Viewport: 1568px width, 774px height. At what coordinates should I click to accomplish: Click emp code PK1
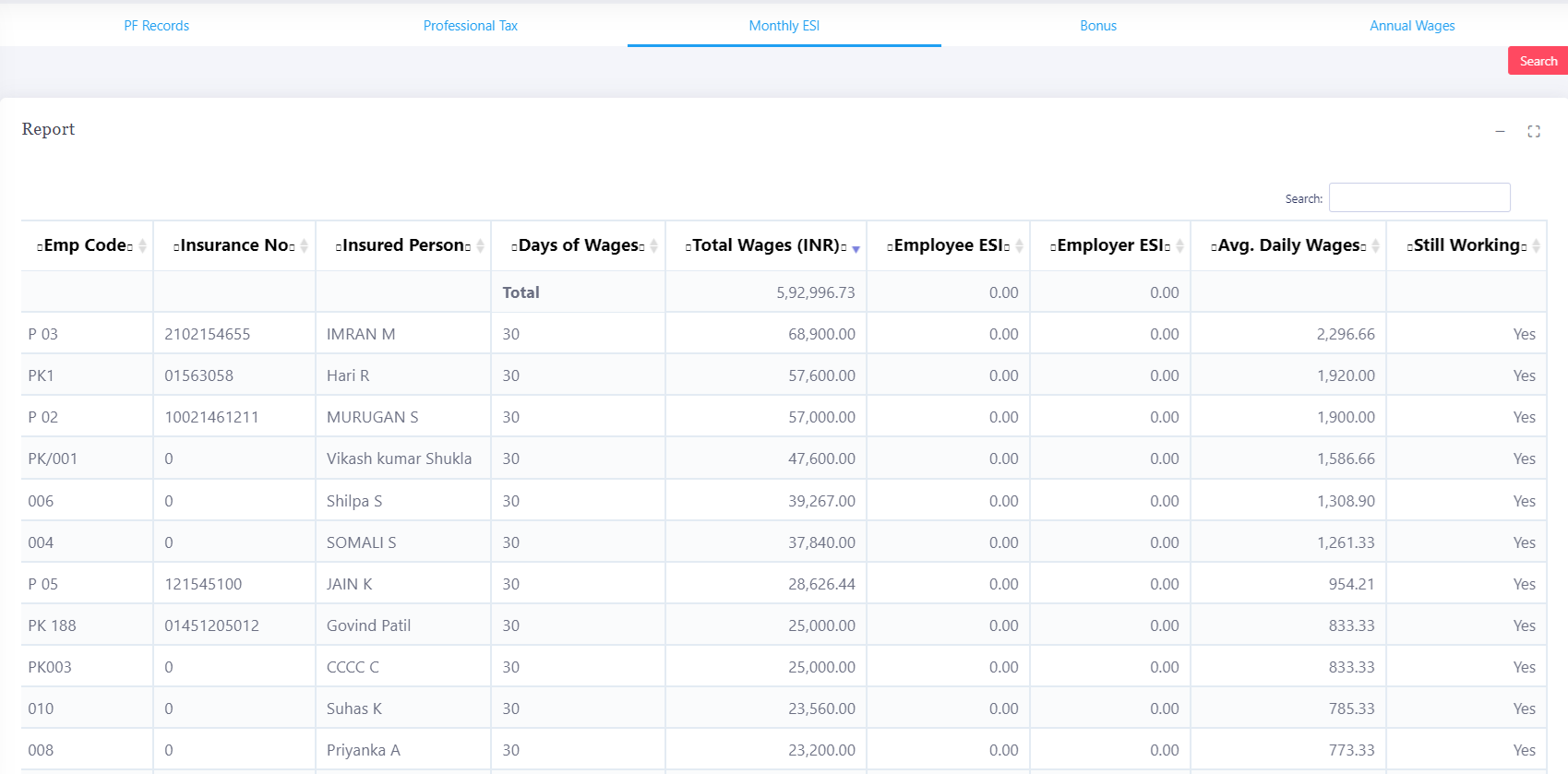[x=41, y=375]
